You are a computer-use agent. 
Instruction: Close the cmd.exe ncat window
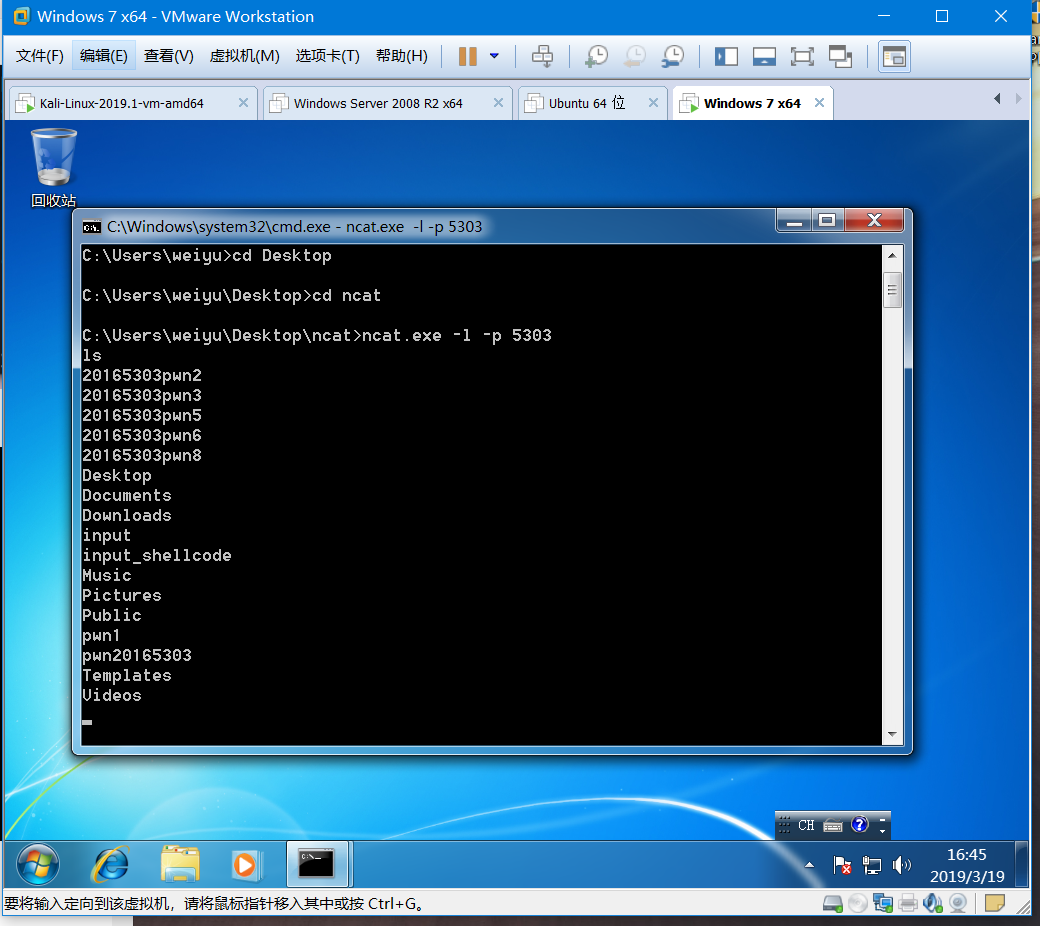[x=874, y=220]
